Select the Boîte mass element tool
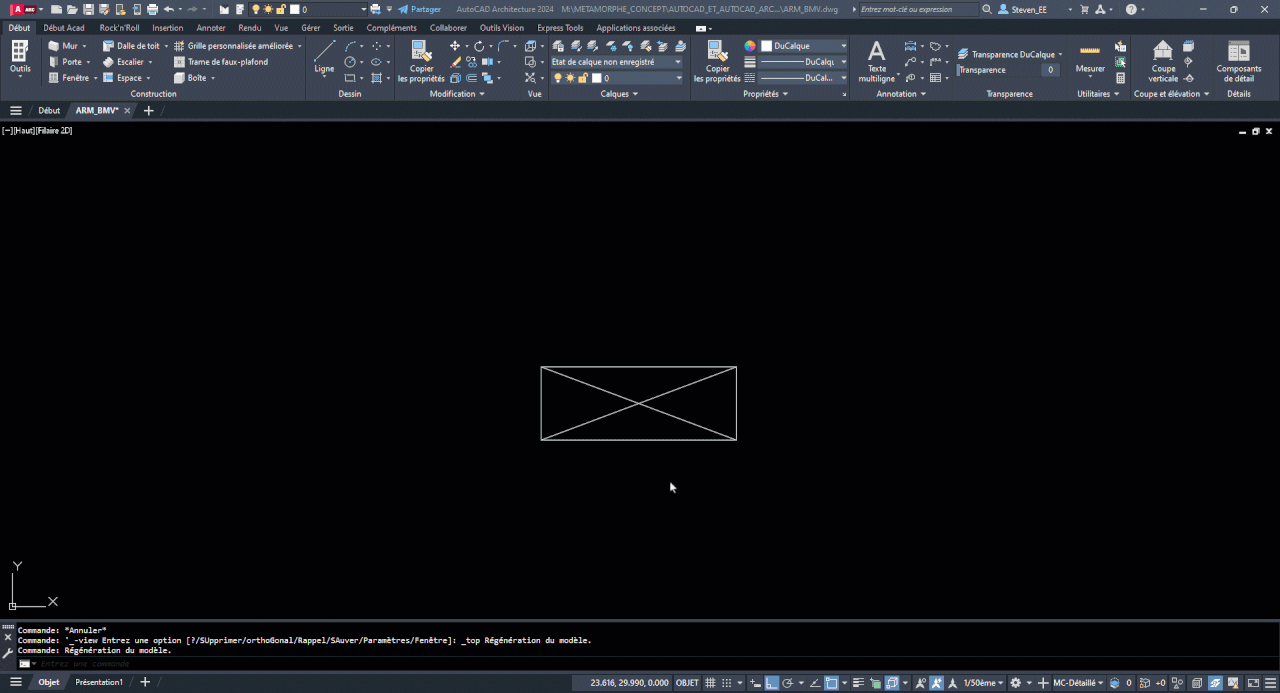 [190, 78]
